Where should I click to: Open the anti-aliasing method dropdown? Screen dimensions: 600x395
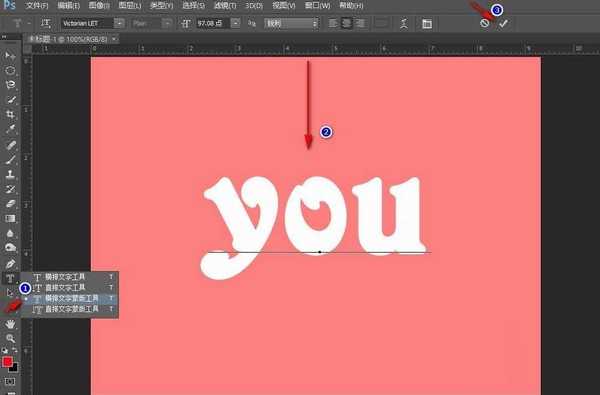click(291, 23)
